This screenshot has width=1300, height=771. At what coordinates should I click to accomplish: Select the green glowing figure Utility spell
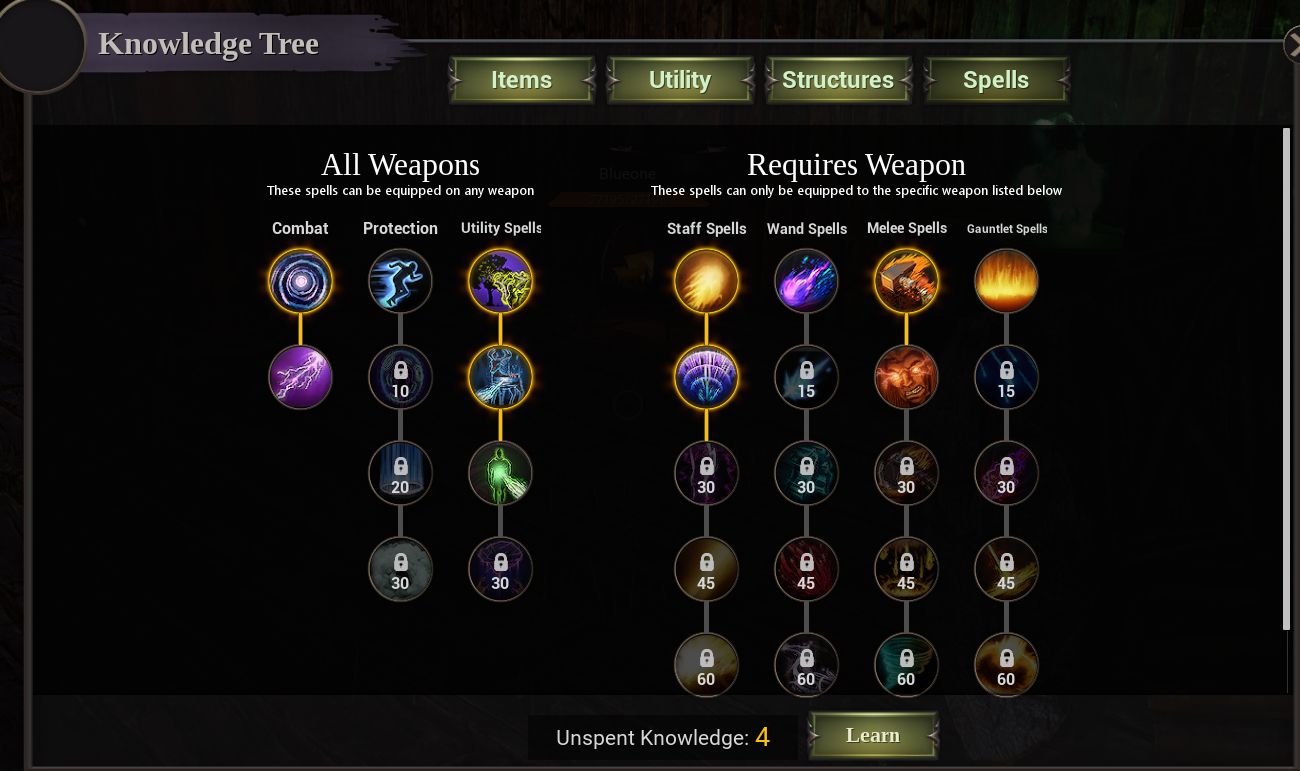coord(500,473)
